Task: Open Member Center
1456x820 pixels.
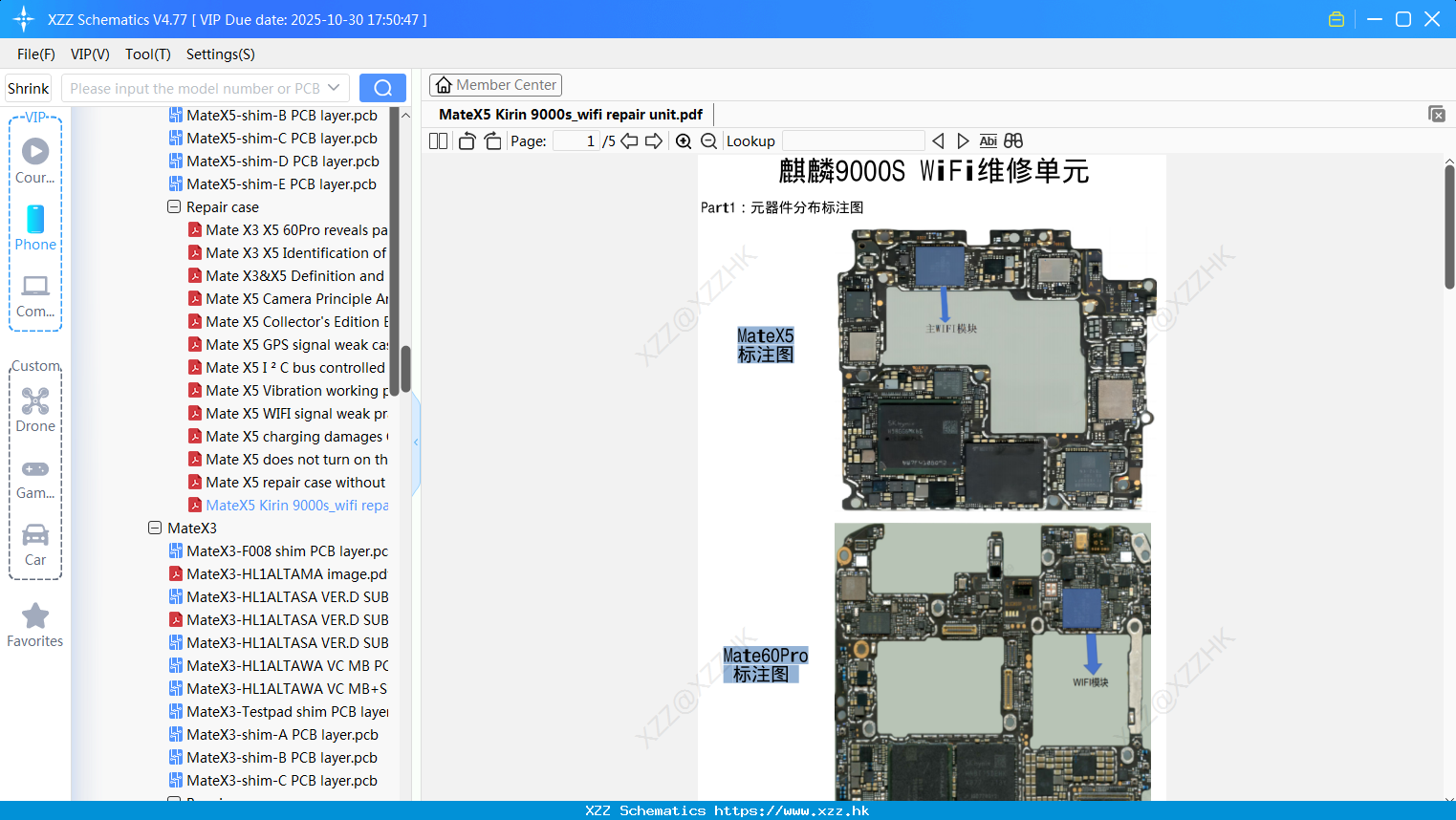Action: (495, 85)
